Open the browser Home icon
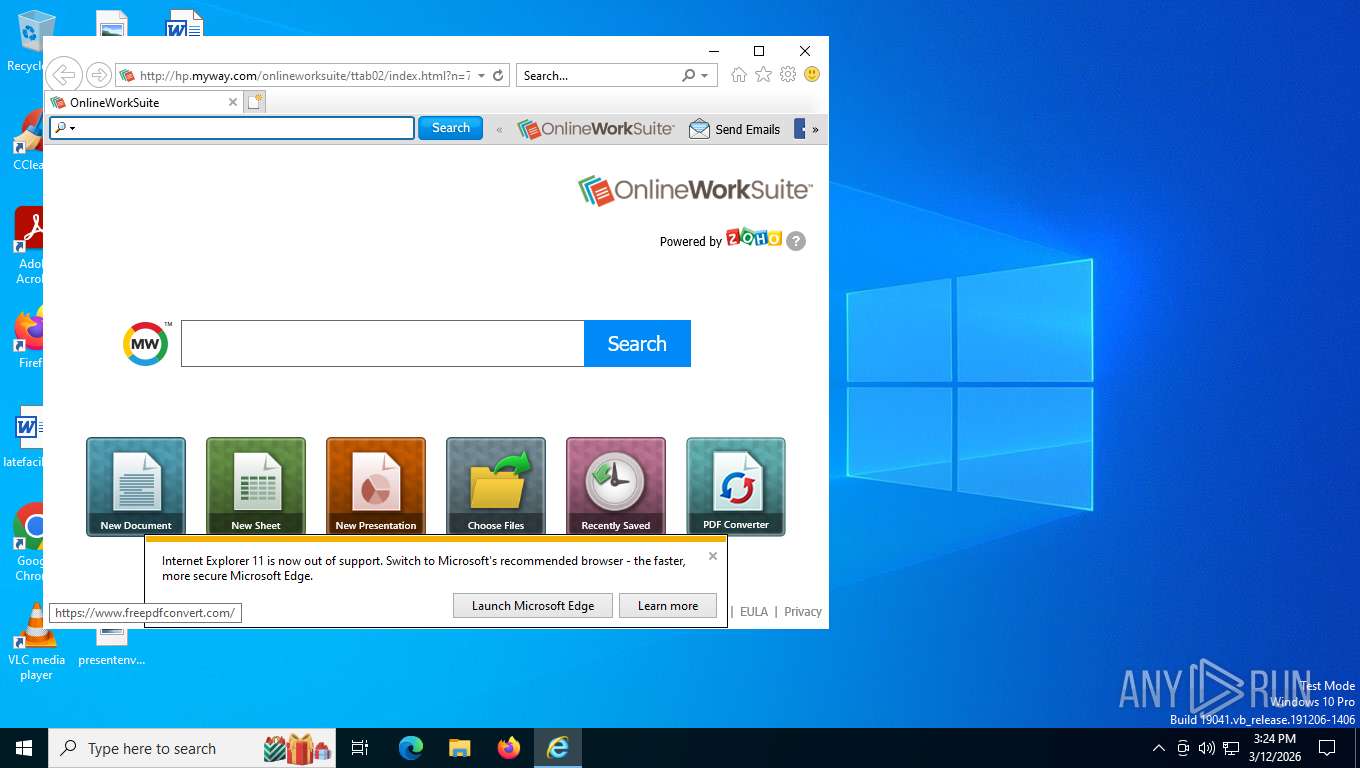 (x=739, y=75)
